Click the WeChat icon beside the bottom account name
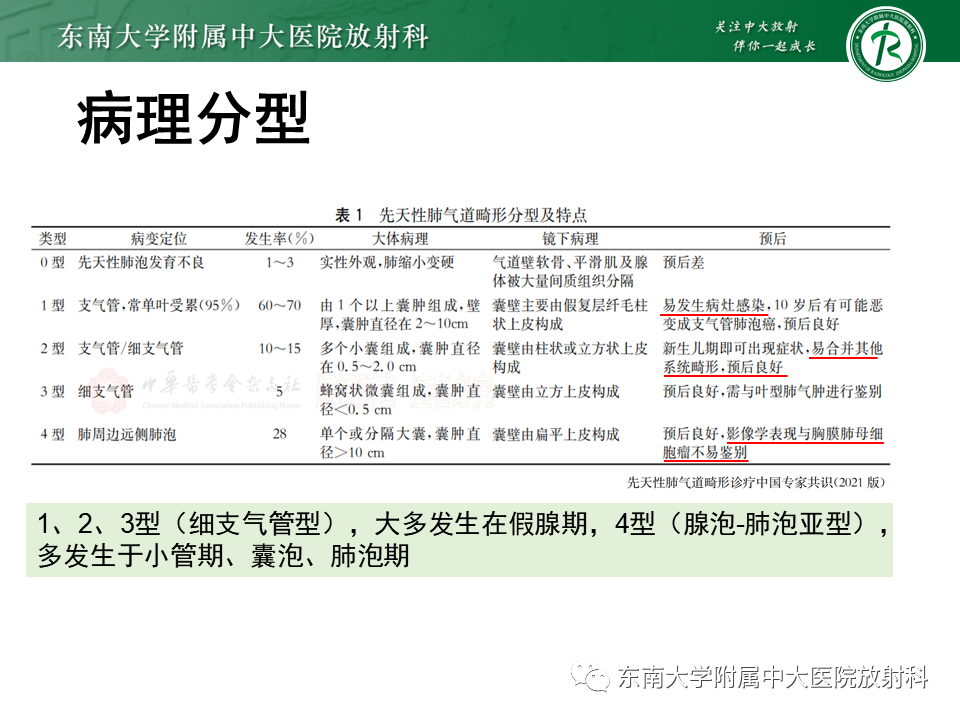960x720 pixels. (590, 677)
